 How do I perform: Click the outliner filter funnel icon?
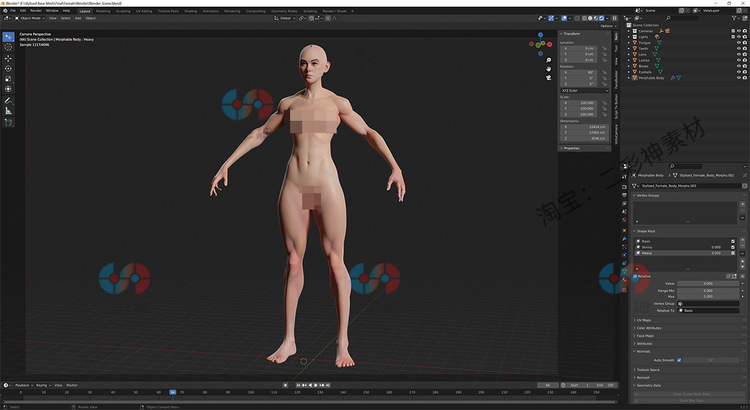pyautogui.click(x=734, y=18)
